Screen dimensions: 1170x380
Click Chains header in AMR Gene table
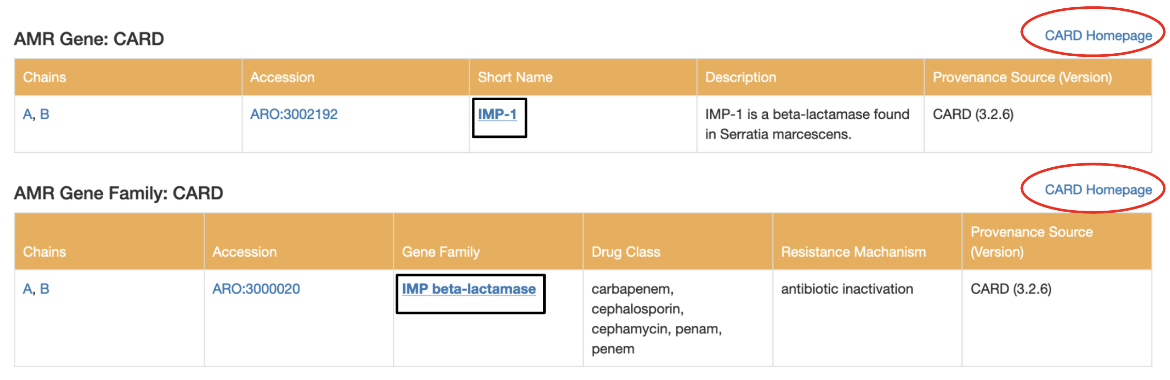coord(44,78)
